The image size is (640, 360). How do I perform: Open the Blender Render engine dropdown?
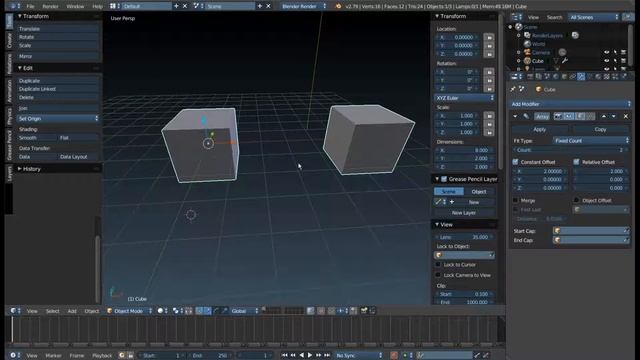tap(304, 6)
